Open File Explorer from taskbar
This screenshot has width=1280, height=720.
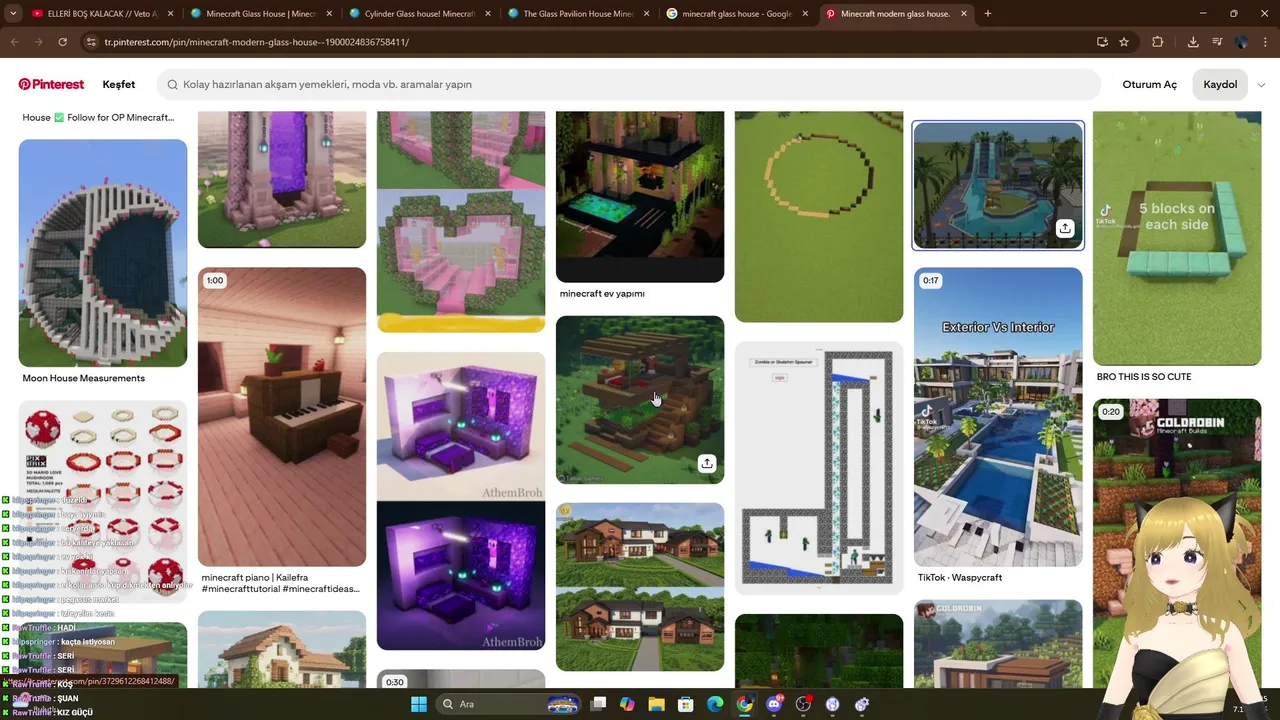[656, 704]
